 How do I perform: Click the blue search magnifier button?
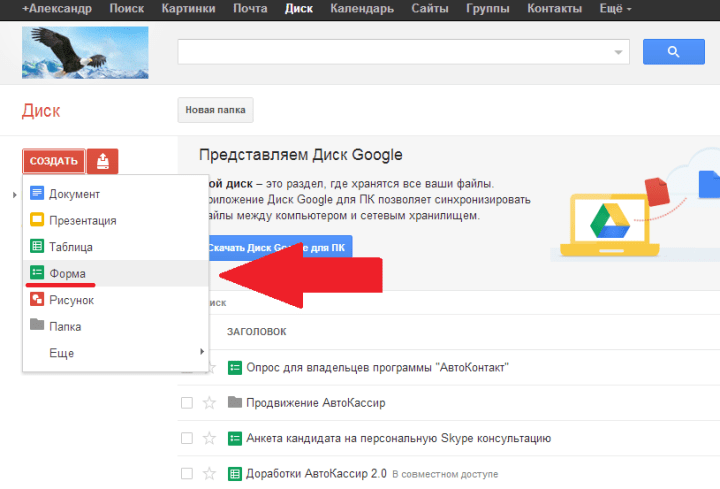pos(674,52)
